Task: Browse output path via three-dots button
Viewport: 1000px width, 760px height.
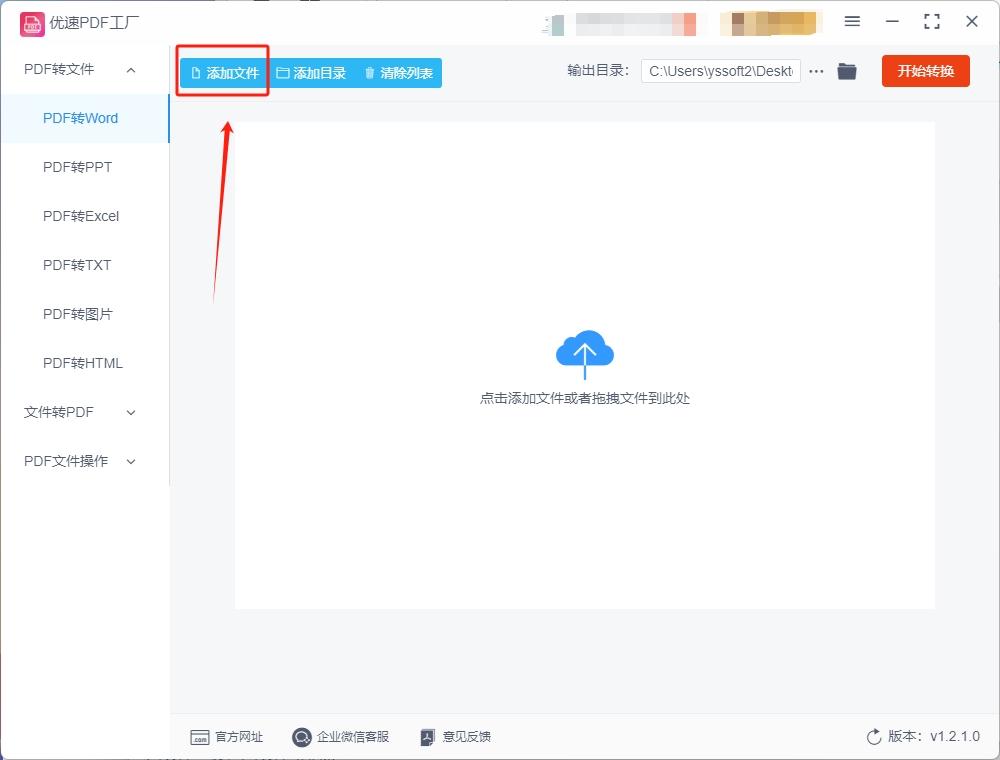Action: 816,71
